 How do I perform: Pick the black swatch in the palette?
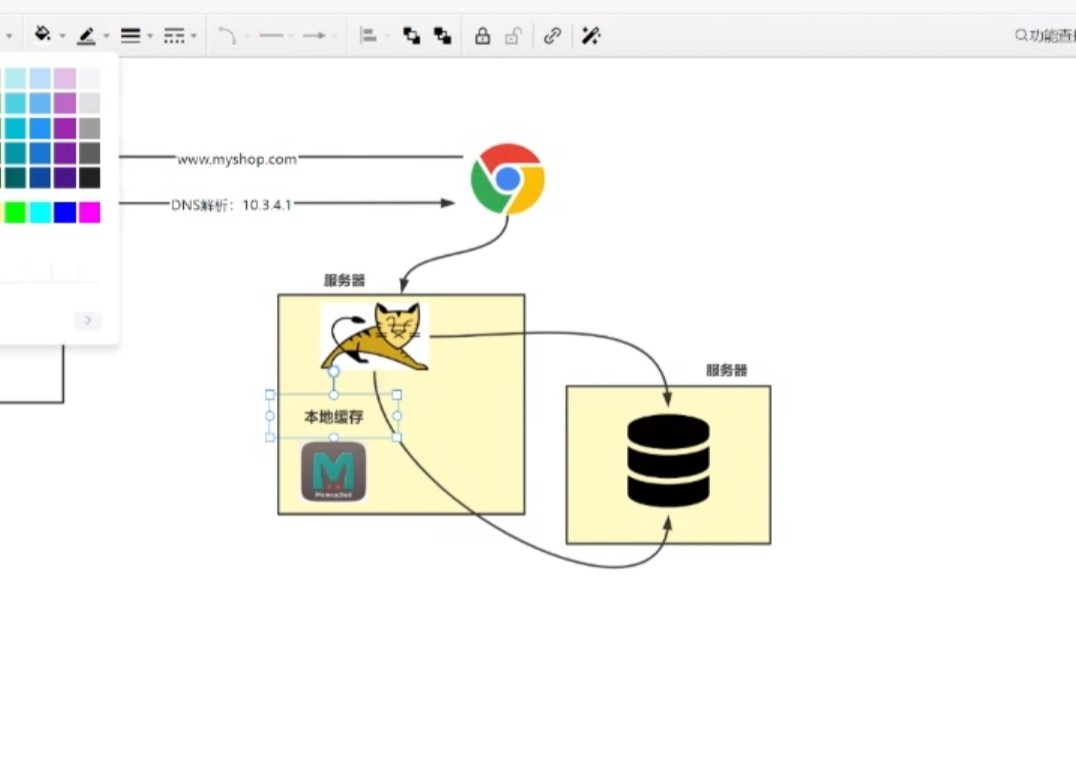point(90,178)
